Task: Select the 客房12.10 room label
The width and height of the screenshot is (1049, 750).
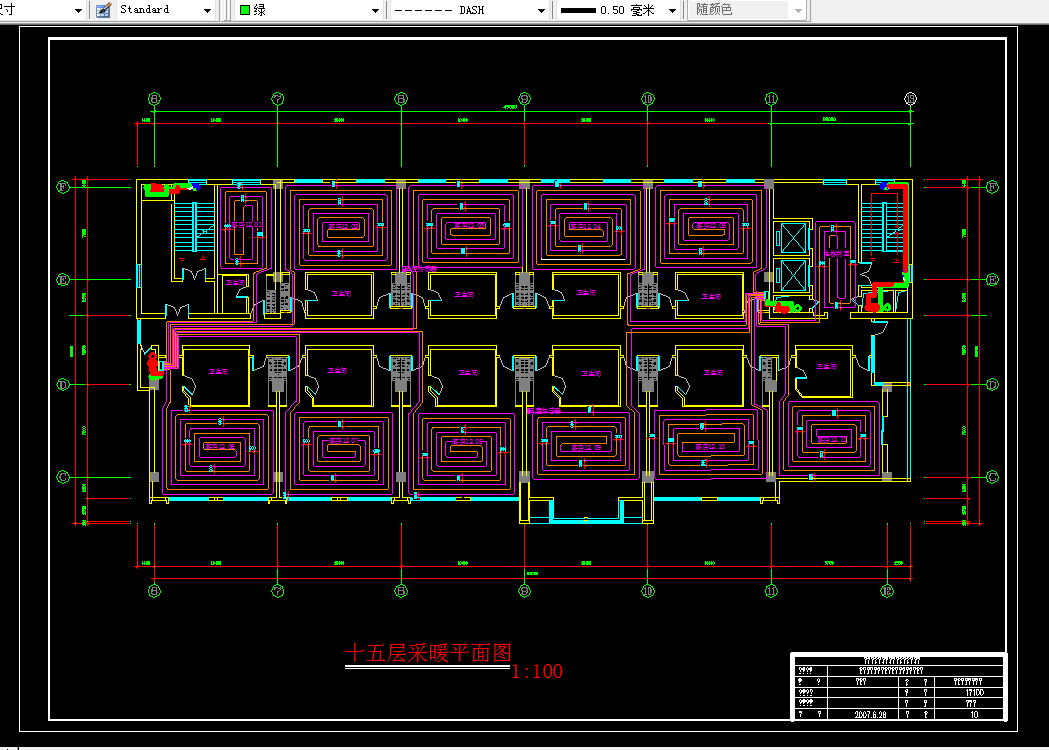Action: [710, 446]
